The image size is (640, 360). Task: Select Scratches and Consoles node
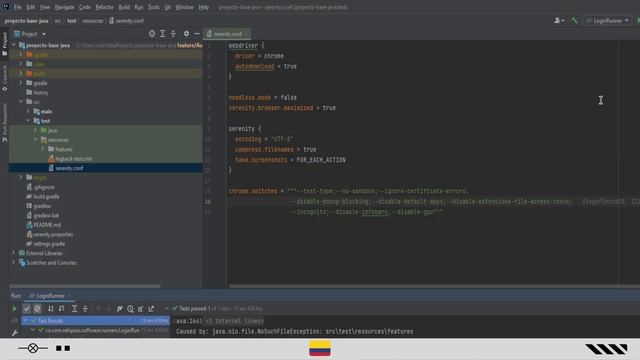(48, 262)
